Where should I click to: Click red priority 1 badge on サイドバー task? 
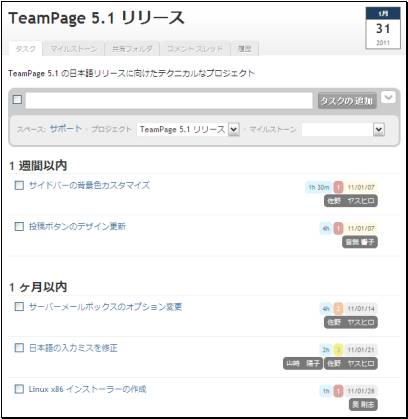tap(338, 187)
